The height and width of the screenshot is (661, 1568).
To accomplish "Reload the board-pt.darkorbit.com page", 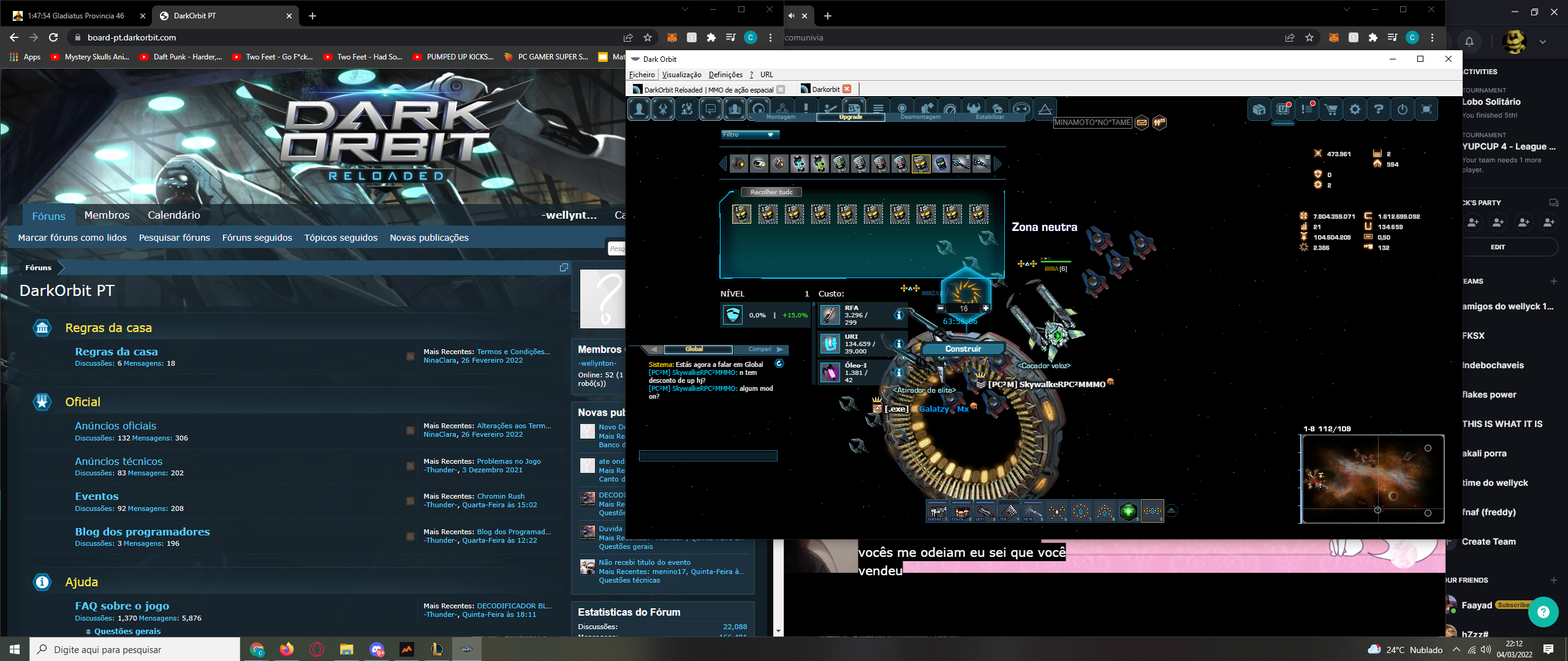I will [x=53, y=37].
